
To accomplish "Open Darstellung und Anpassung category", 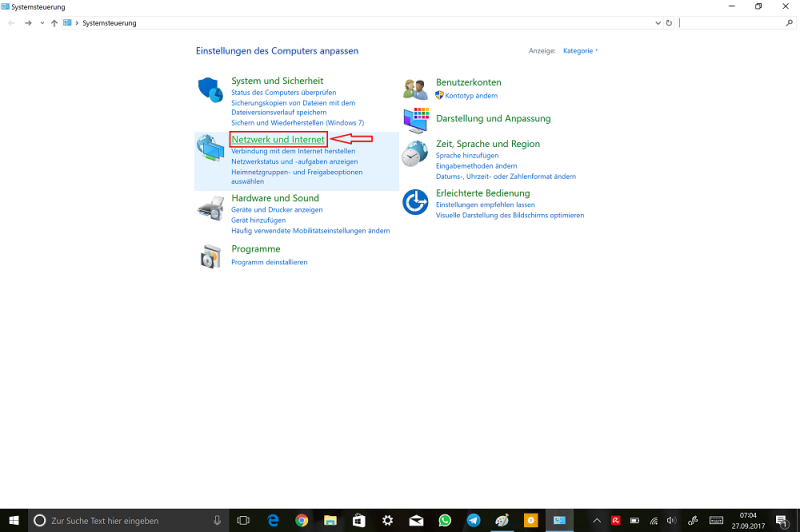I will tap(493, 118).
